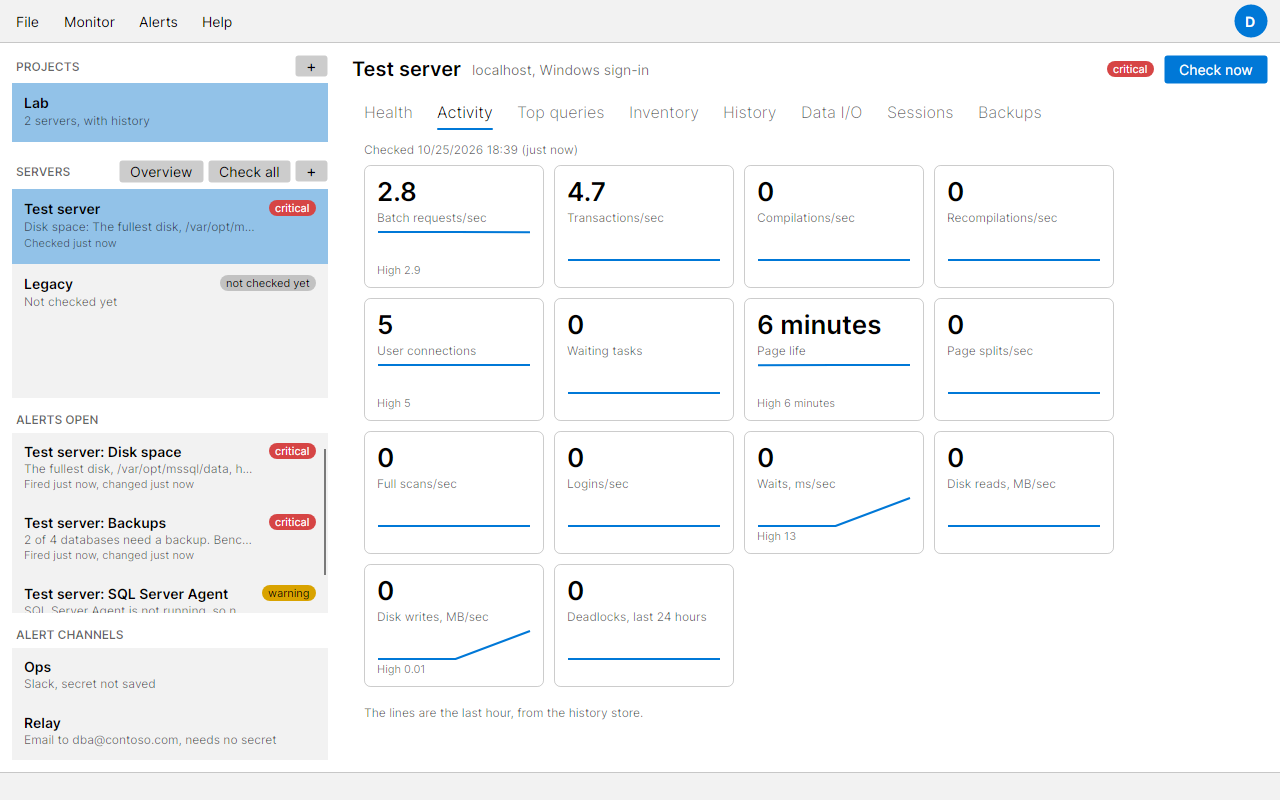Select the Legacy server
The width and height of the screenshot is (1280, 800).
pyautogui.click(x=170, y=292)
